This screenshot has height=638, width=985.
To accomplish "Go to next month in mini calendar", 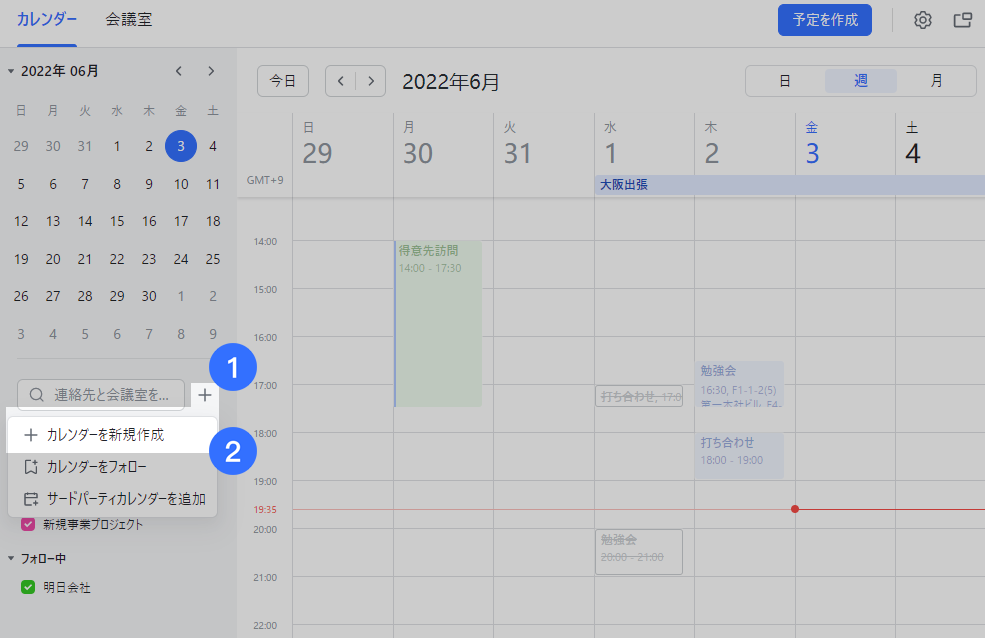I will [211, 71].
